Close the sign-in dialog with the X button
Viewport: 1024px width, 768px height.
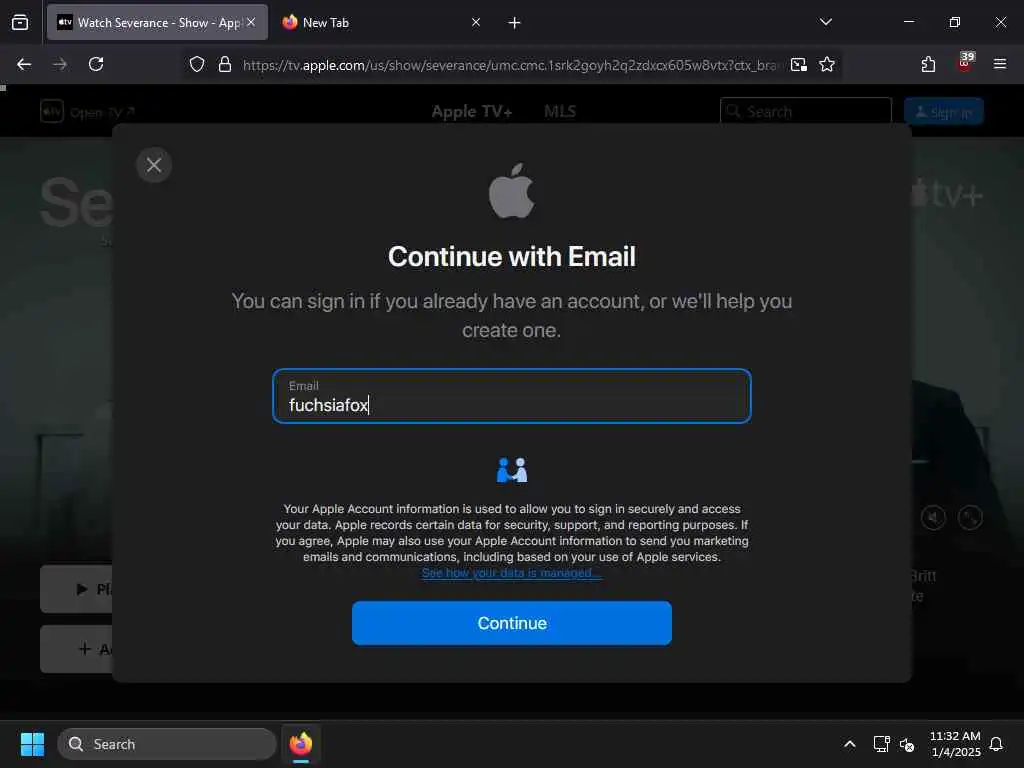[153, 165]
